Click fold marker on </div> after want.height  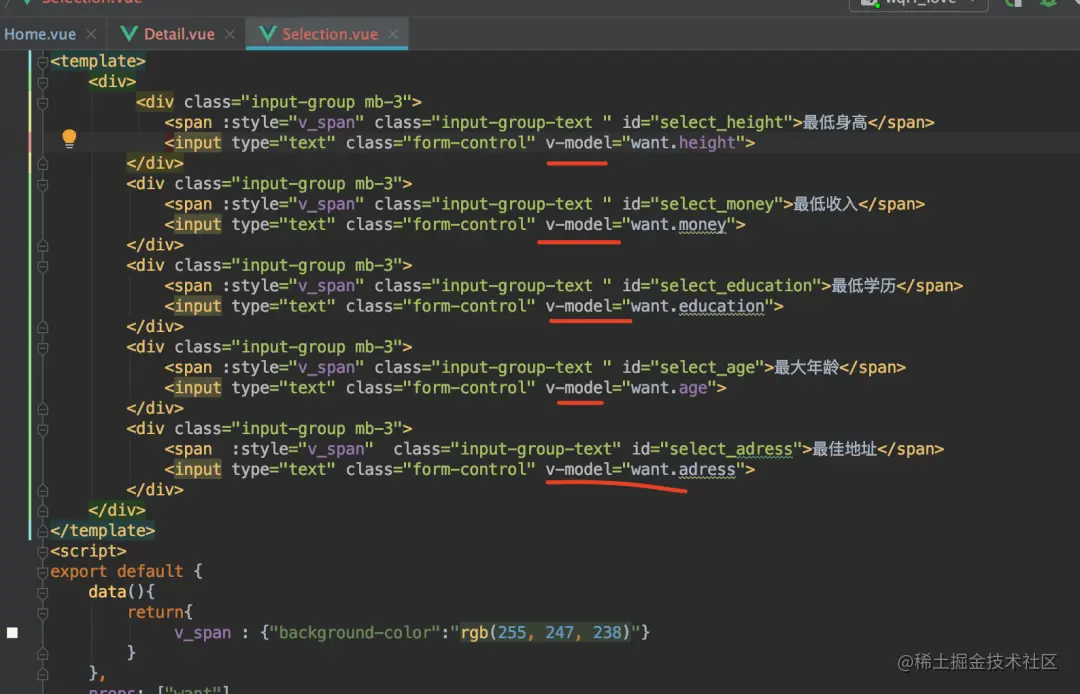click(43, 164)
